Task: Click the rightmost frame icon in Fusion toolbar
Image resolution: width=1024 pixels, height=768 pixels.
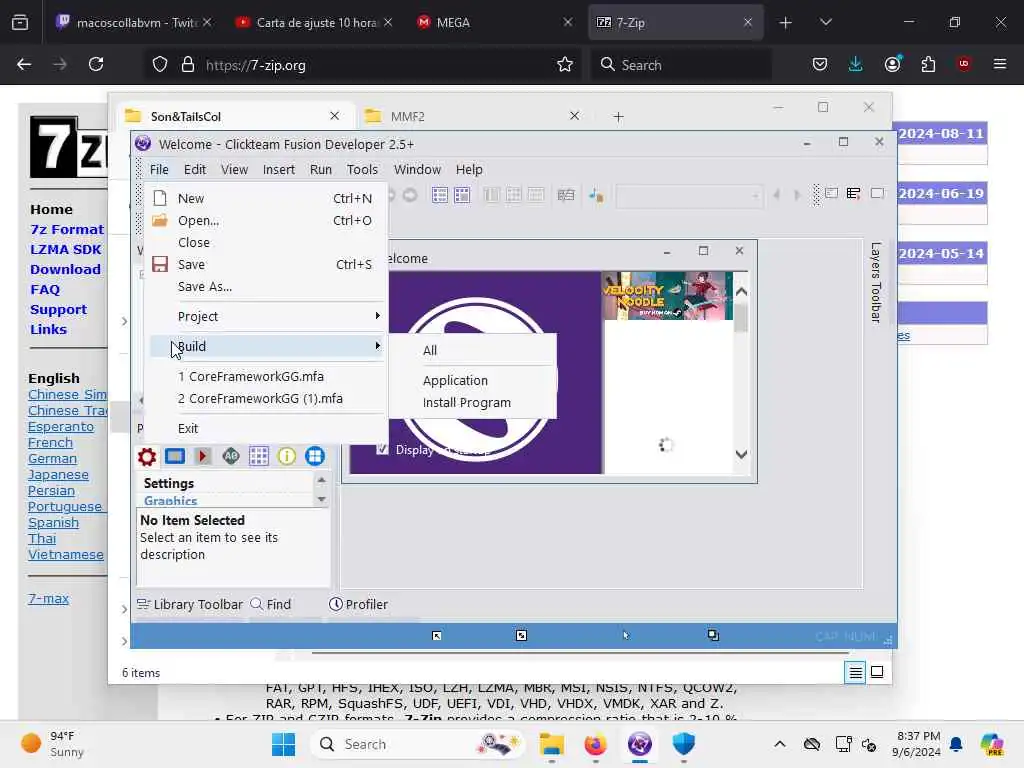Action: (x=877, y=193)
